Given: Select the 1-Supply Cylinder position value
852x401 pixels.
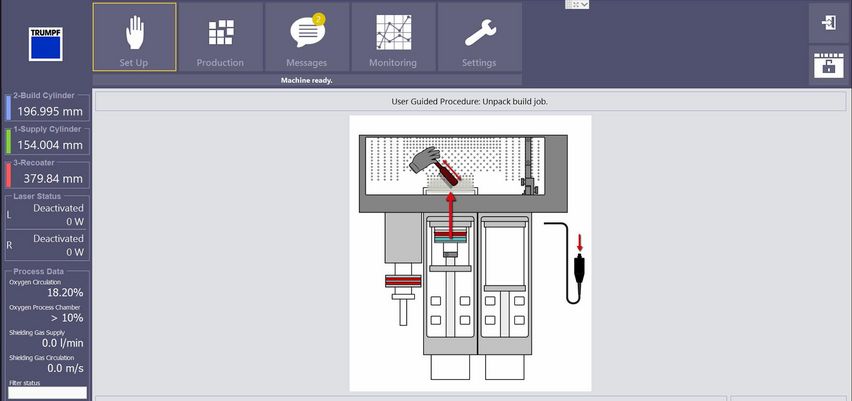Looking at the screenshot, I should [x=50, y=145].
